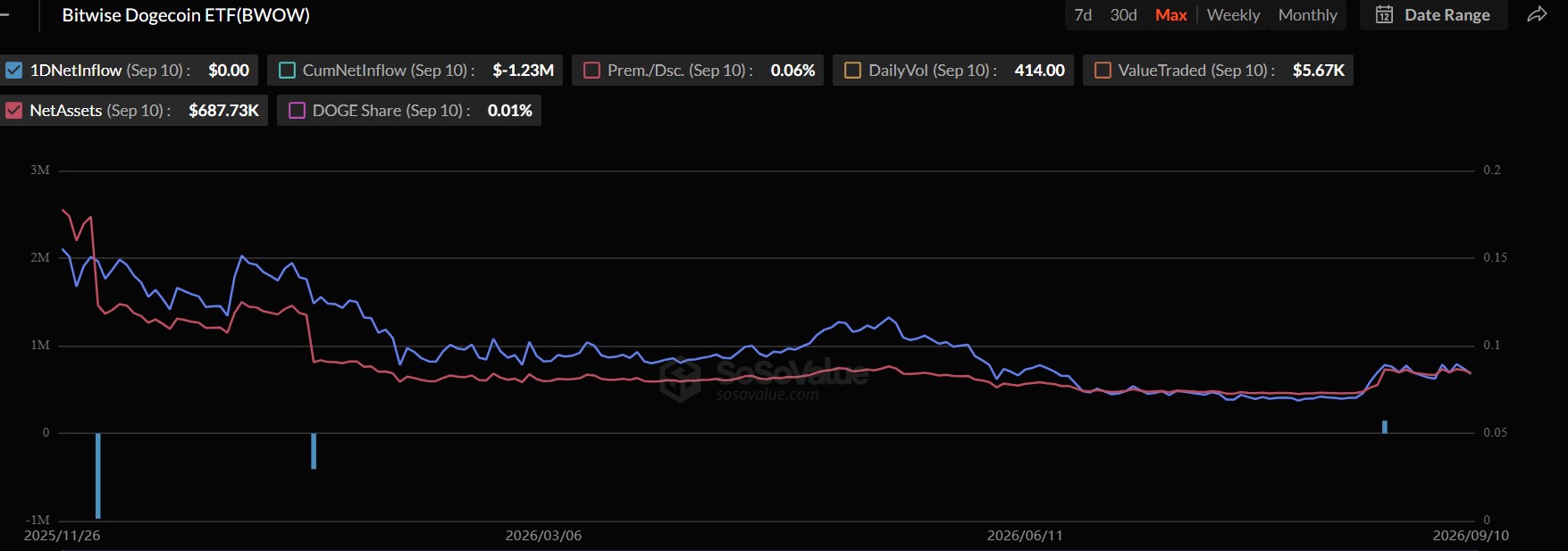The image size is (1568, 551).
Task: Click the small positive inflow bar near September
Action: (x=1385, y=427)
